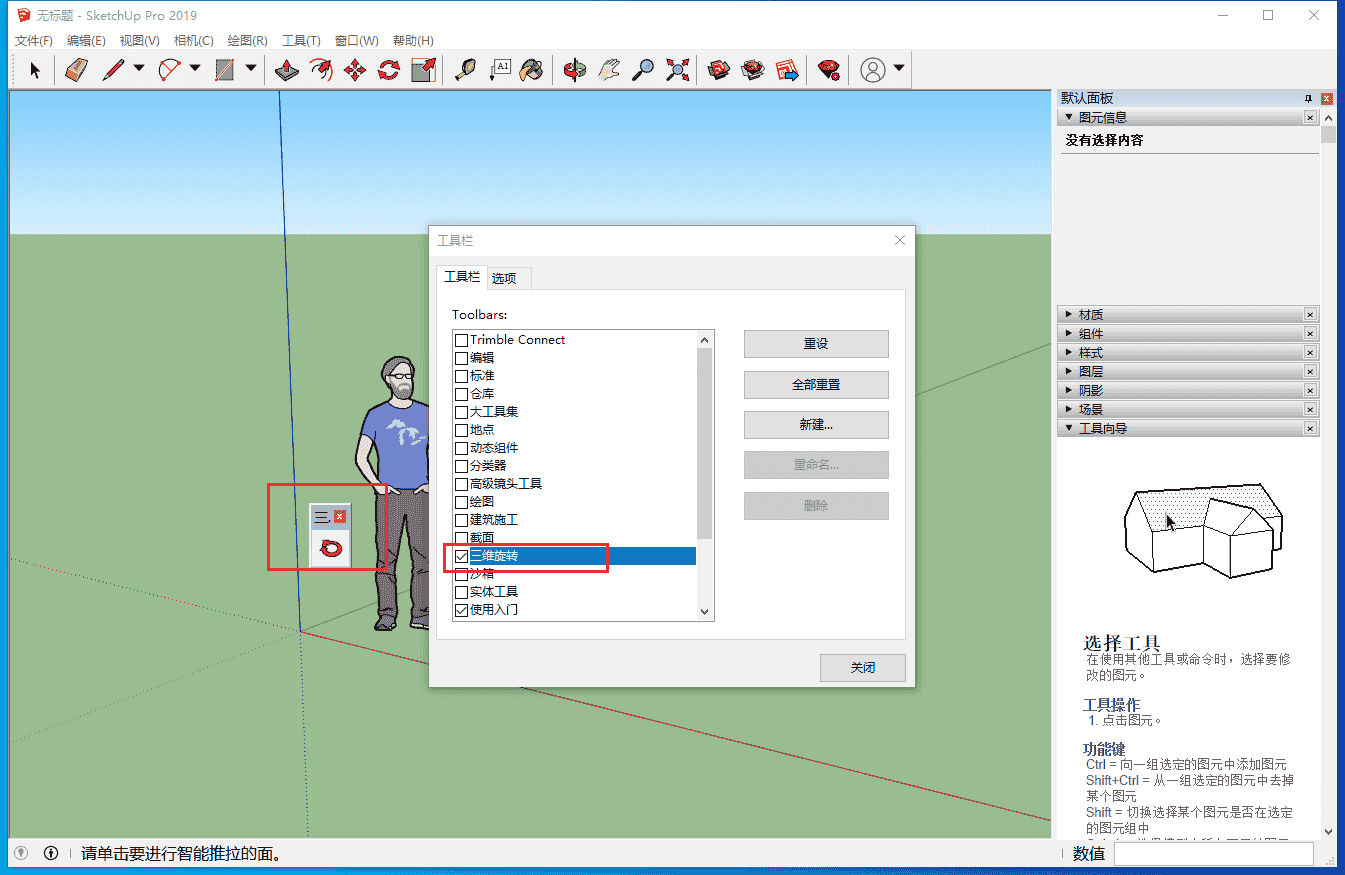Click the 数值 measurement input field

[x=1214, y=854]
